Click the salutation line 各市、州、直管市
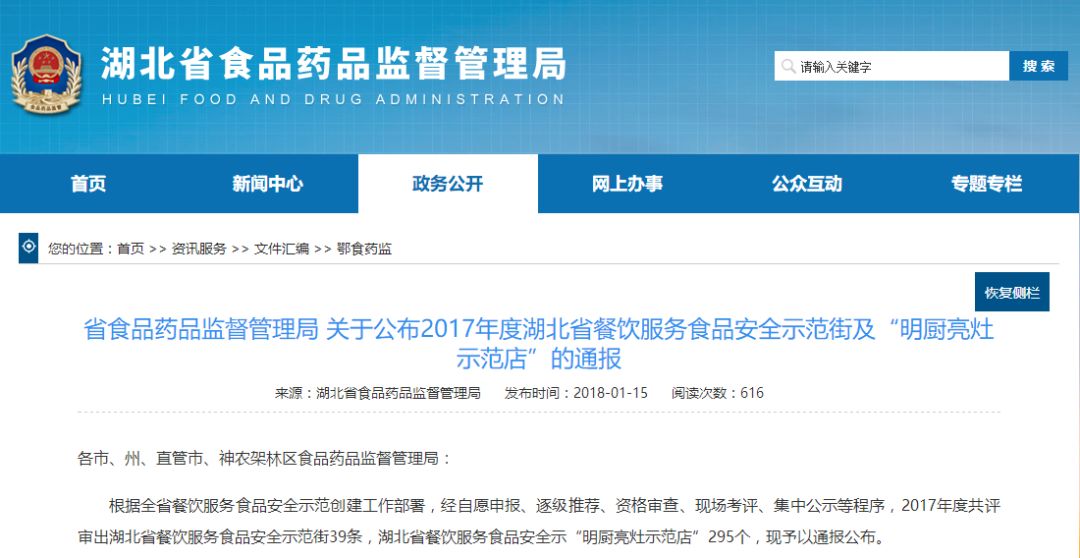Viewport: 1080px width, 558px height. 265,458
